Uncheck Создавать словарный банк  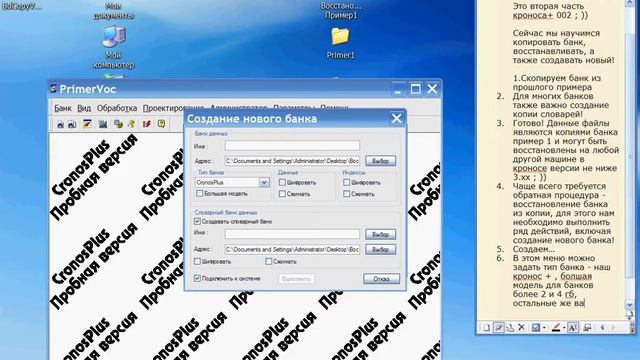coord(197,221)
